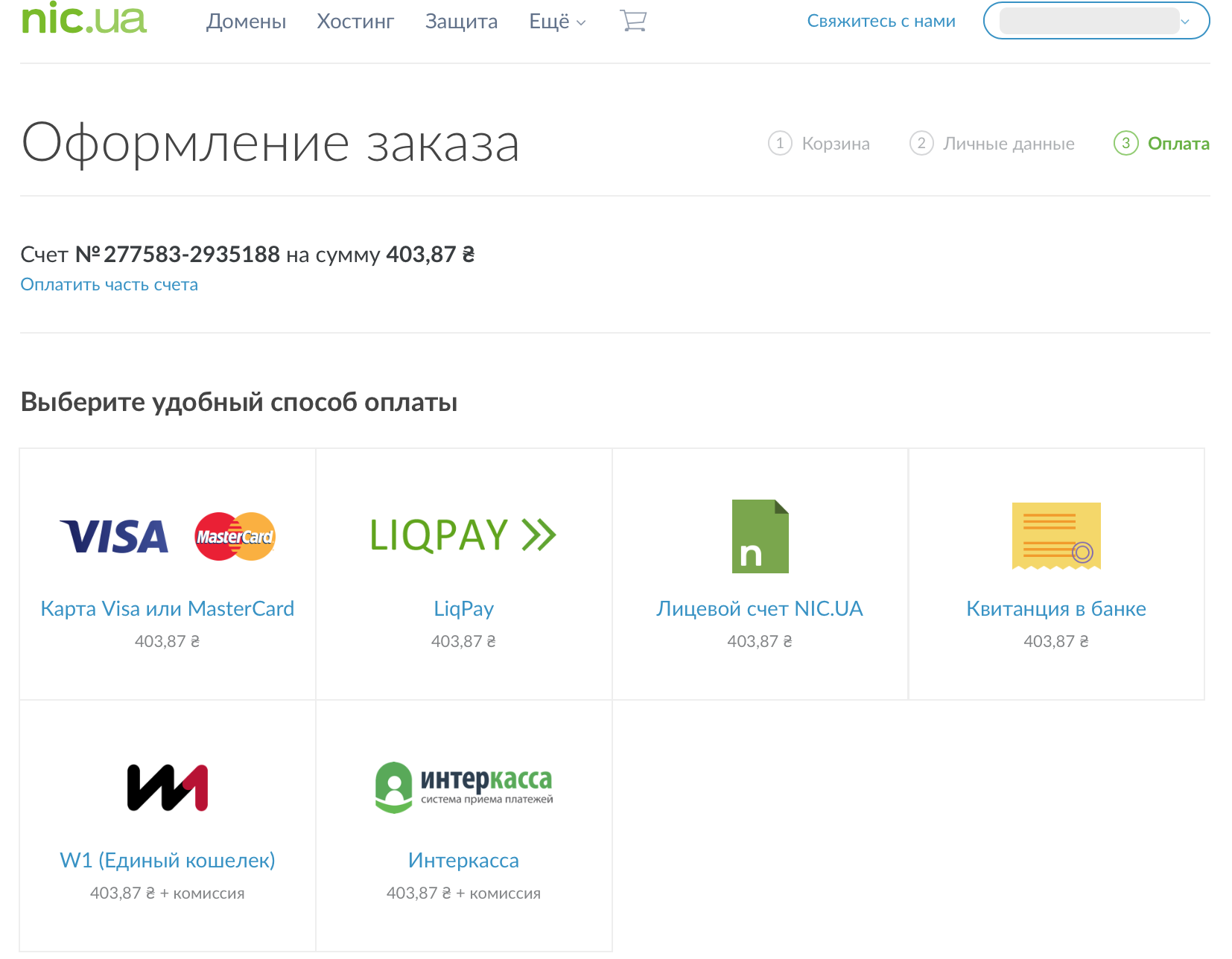Screen dimensions: 1232x959
Task: Click invoice number 277583-2935188
Action: [x=191, y=255]
